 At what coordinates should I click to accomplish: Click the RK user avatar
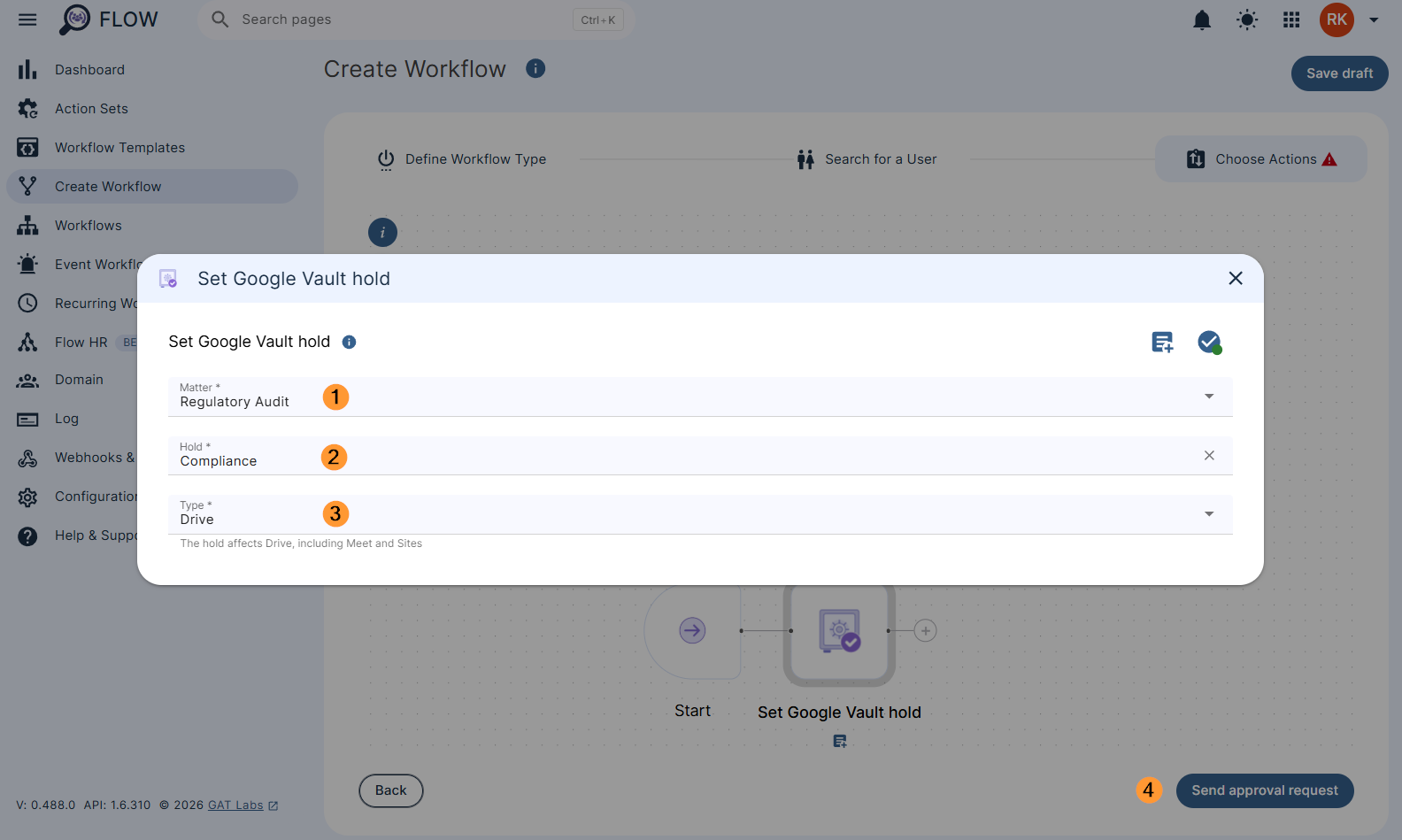pyautogui.click(x=1337, y=19)
